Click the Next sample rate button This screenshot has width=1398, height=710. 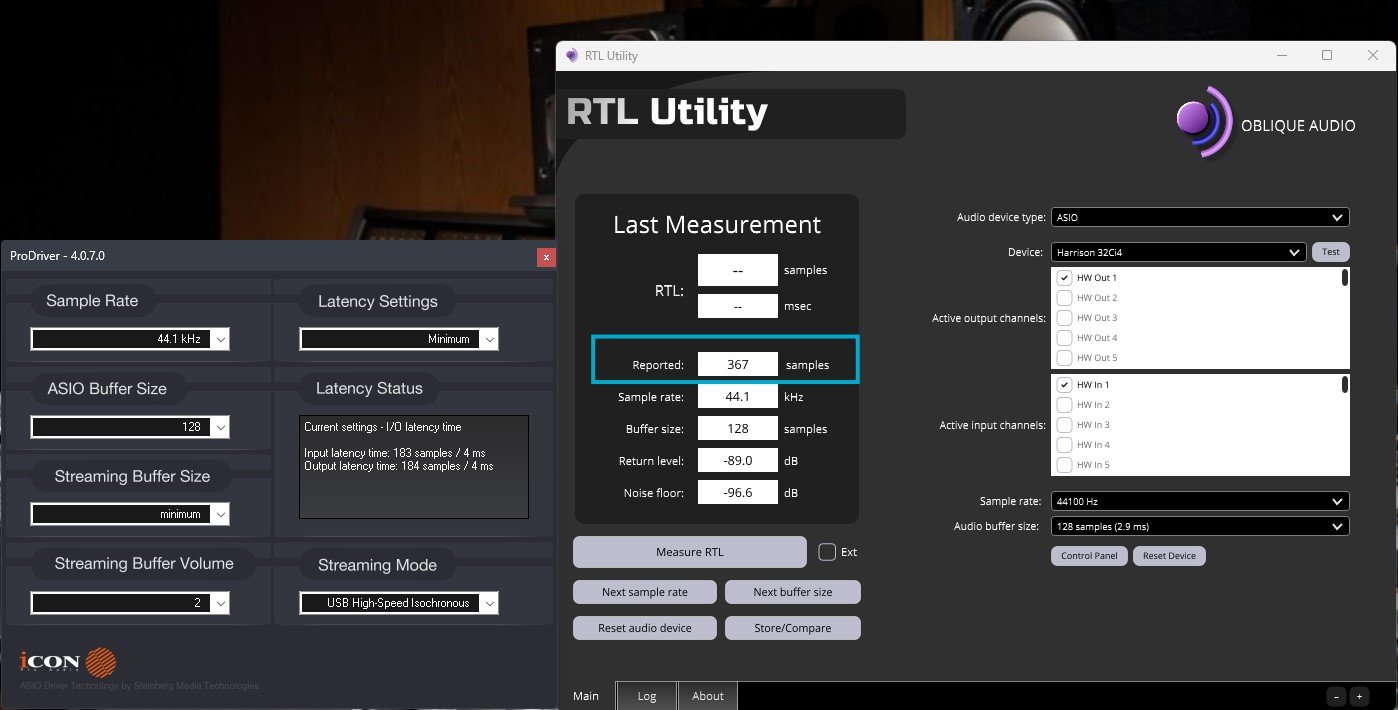click(x=645, y=592)
